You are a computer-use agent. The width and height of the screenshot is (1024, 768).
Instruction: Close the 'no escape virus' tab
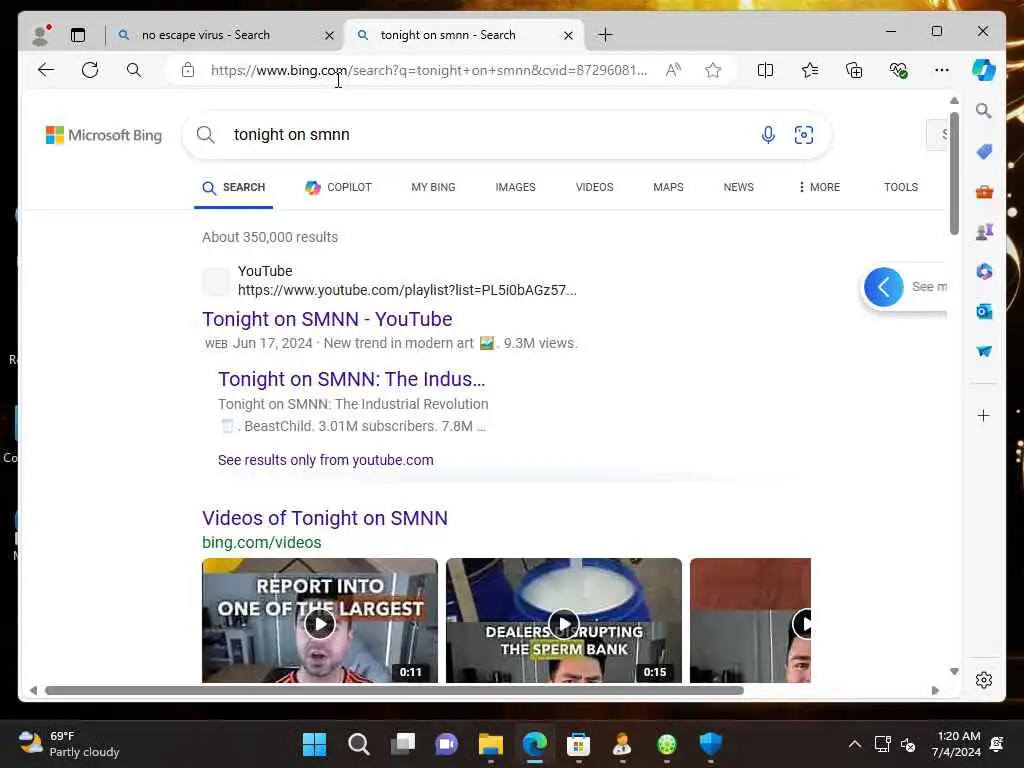pos(330,35)
